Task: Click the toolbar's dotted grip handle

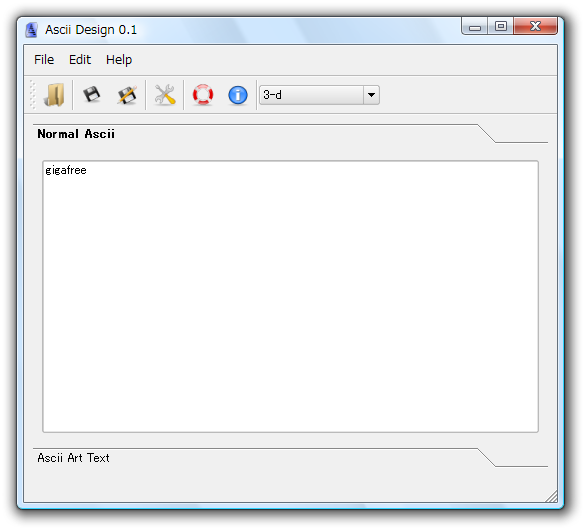Action: [x=33, y=95]
